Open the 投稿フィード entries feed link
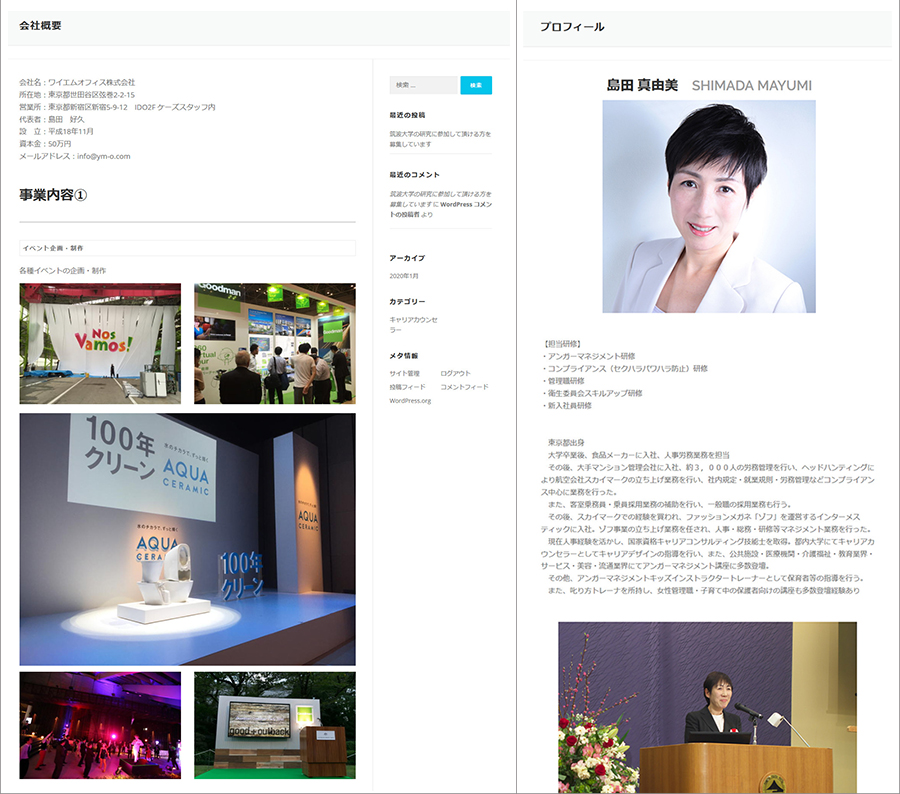This screenshot has height=794, width=900. (407, 387)
